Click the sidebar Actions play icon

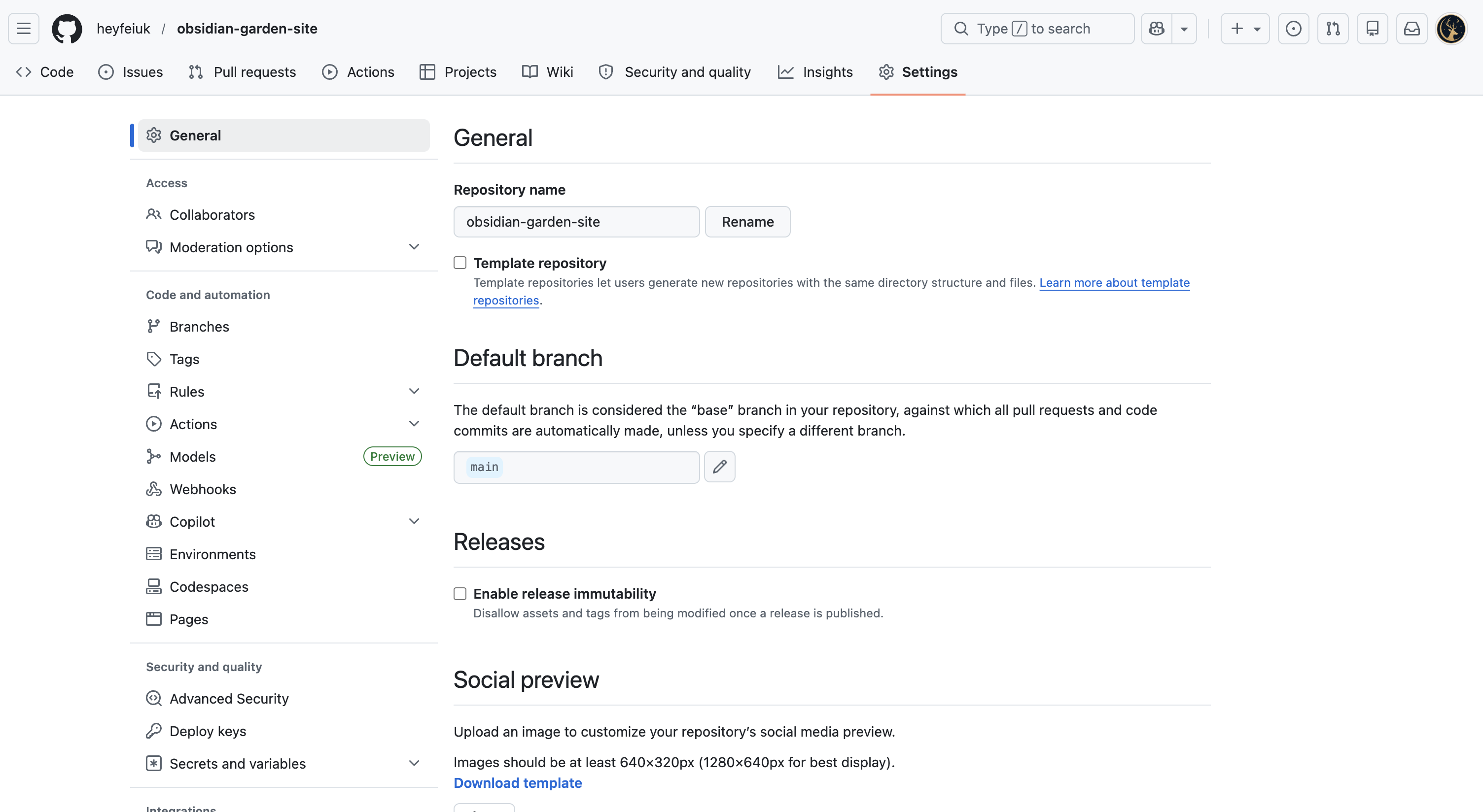(x=153, y=424)
